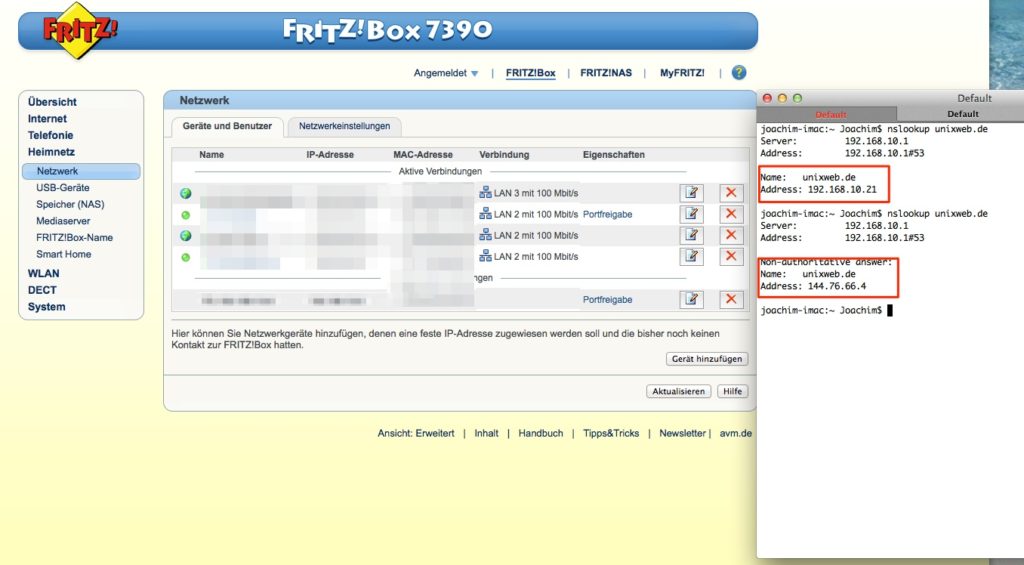Click the Verbindung column header
Screen dimensions: 1024x565
504,155
